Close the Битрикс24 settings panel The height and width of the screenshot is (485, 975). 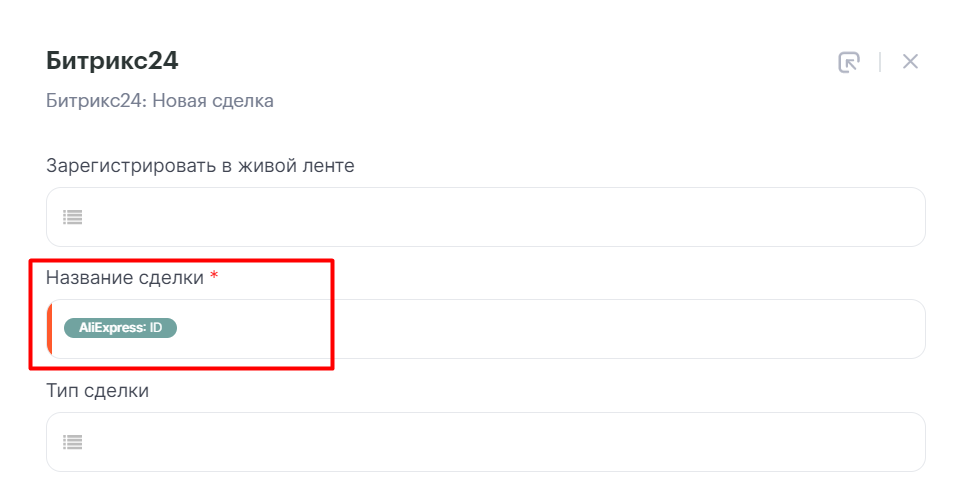(910, 62)
